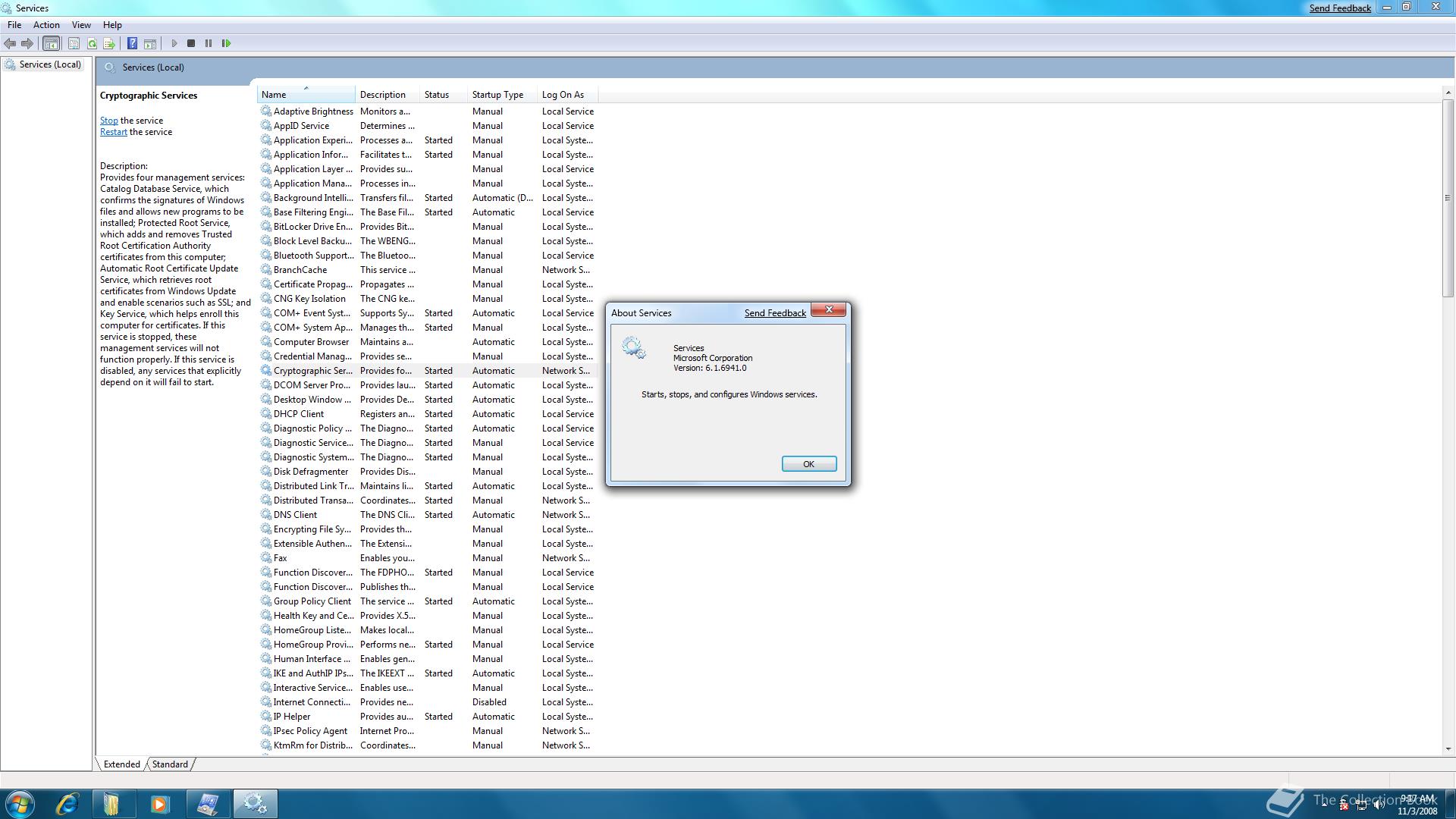Click the Services gear icon on the taskbar

click(255, 804)
